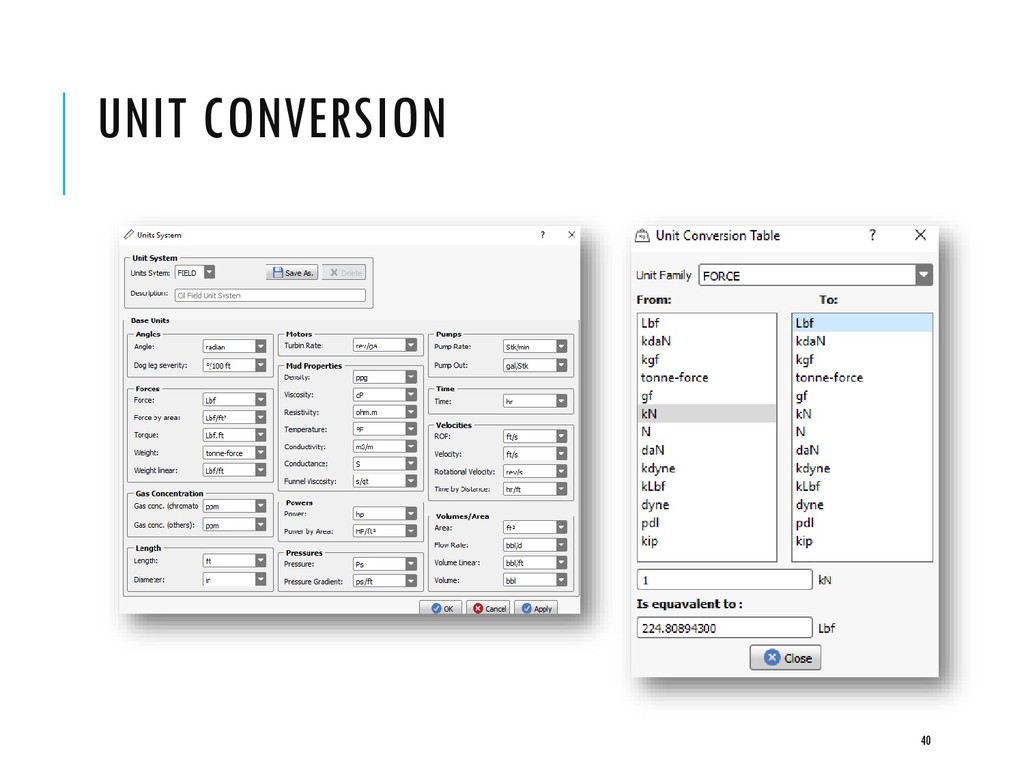The height and width of the screenshot is (768, 1024).
Task: Click the Unit Conversion Table title icon
Action: [x=643, y=235]
